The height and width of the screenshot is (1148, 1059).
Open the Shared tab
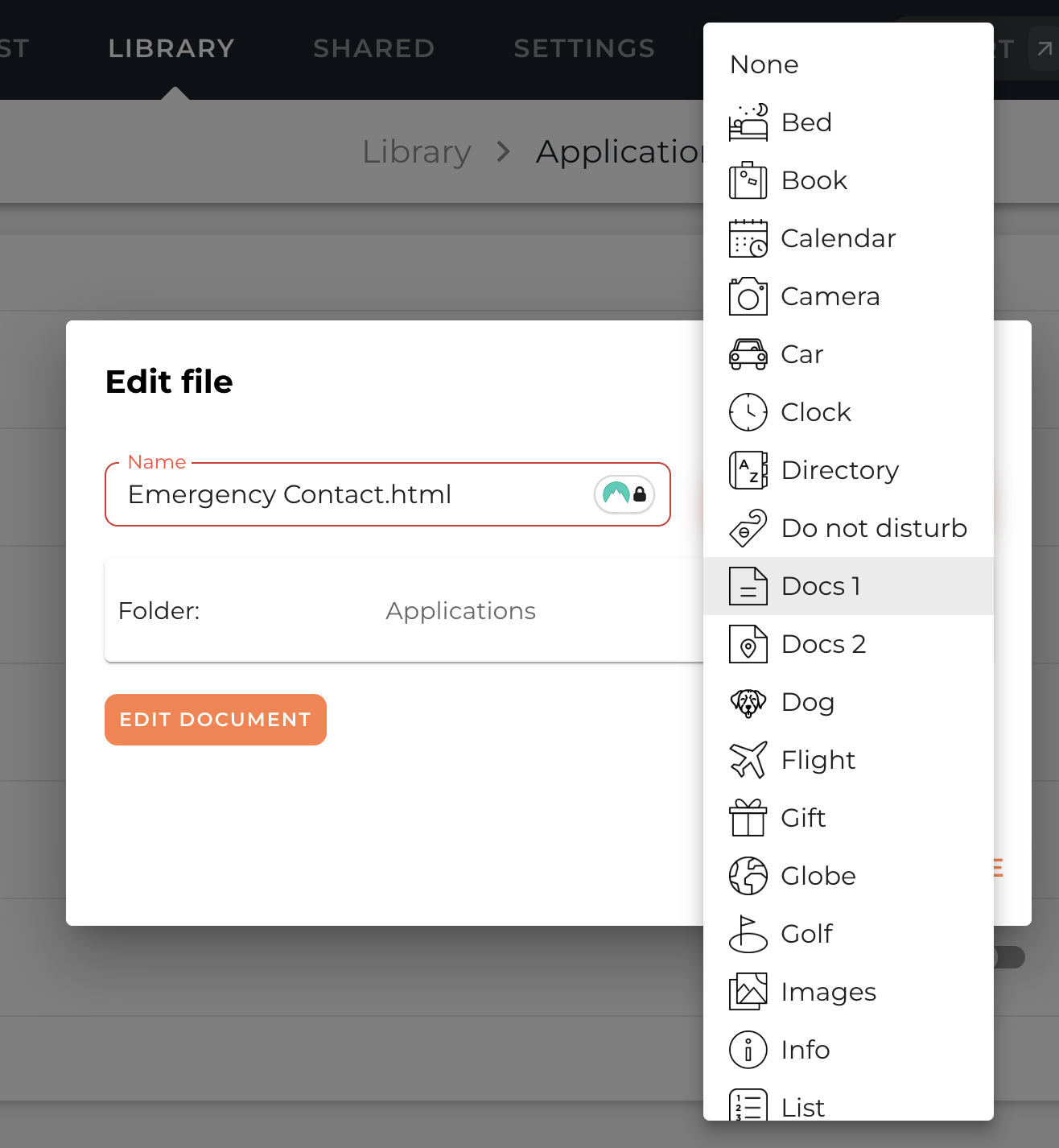pos(373,48)
